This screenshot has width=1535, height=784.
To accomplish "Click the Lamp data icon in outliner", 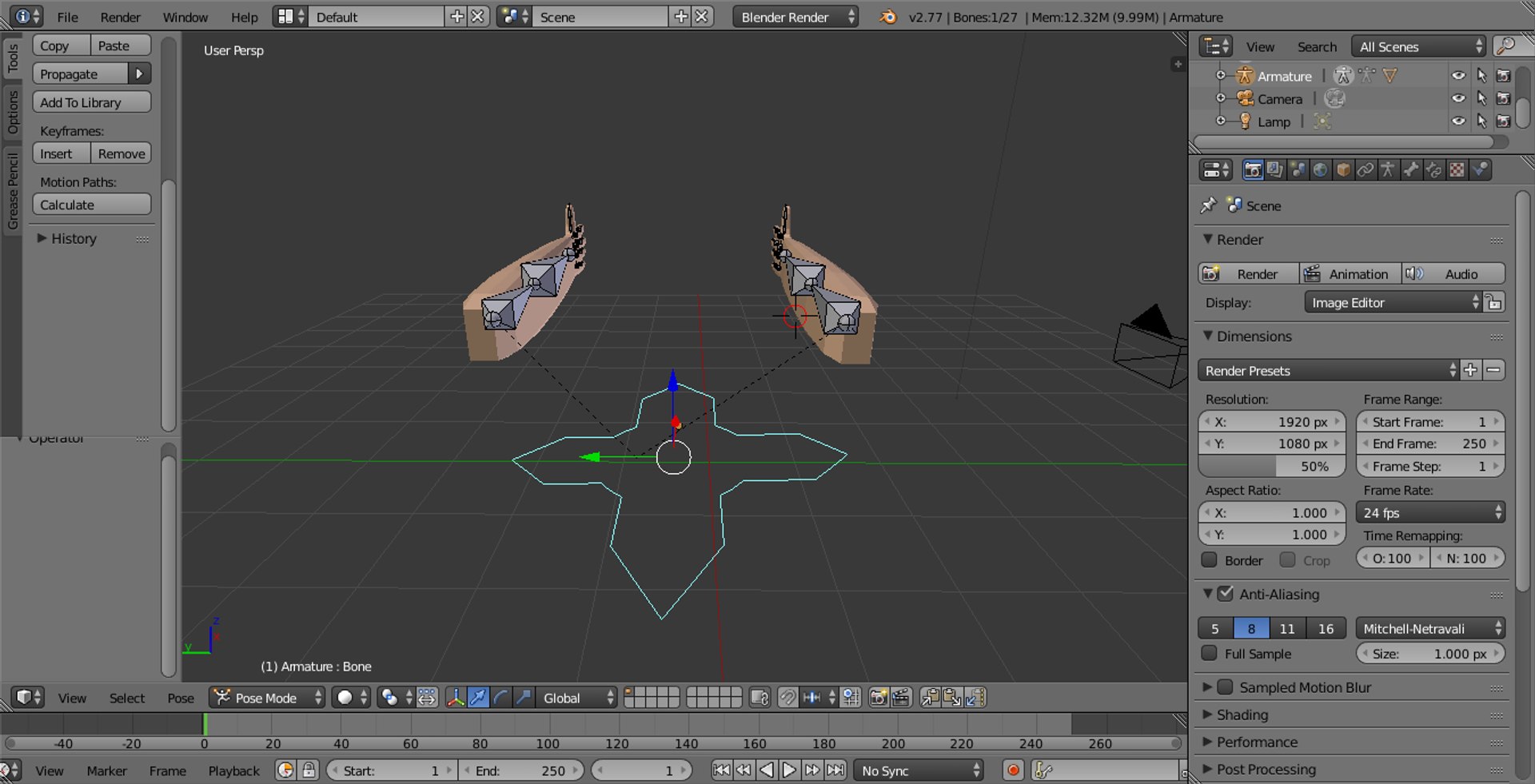I will point(1322,121).
